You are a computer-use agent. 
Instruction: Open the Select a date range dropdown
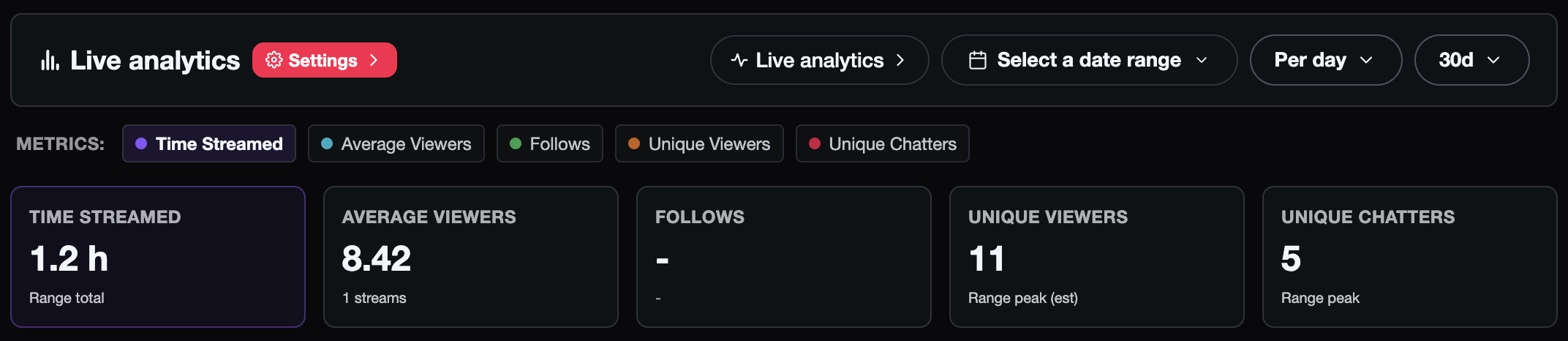pos(1089,60)
